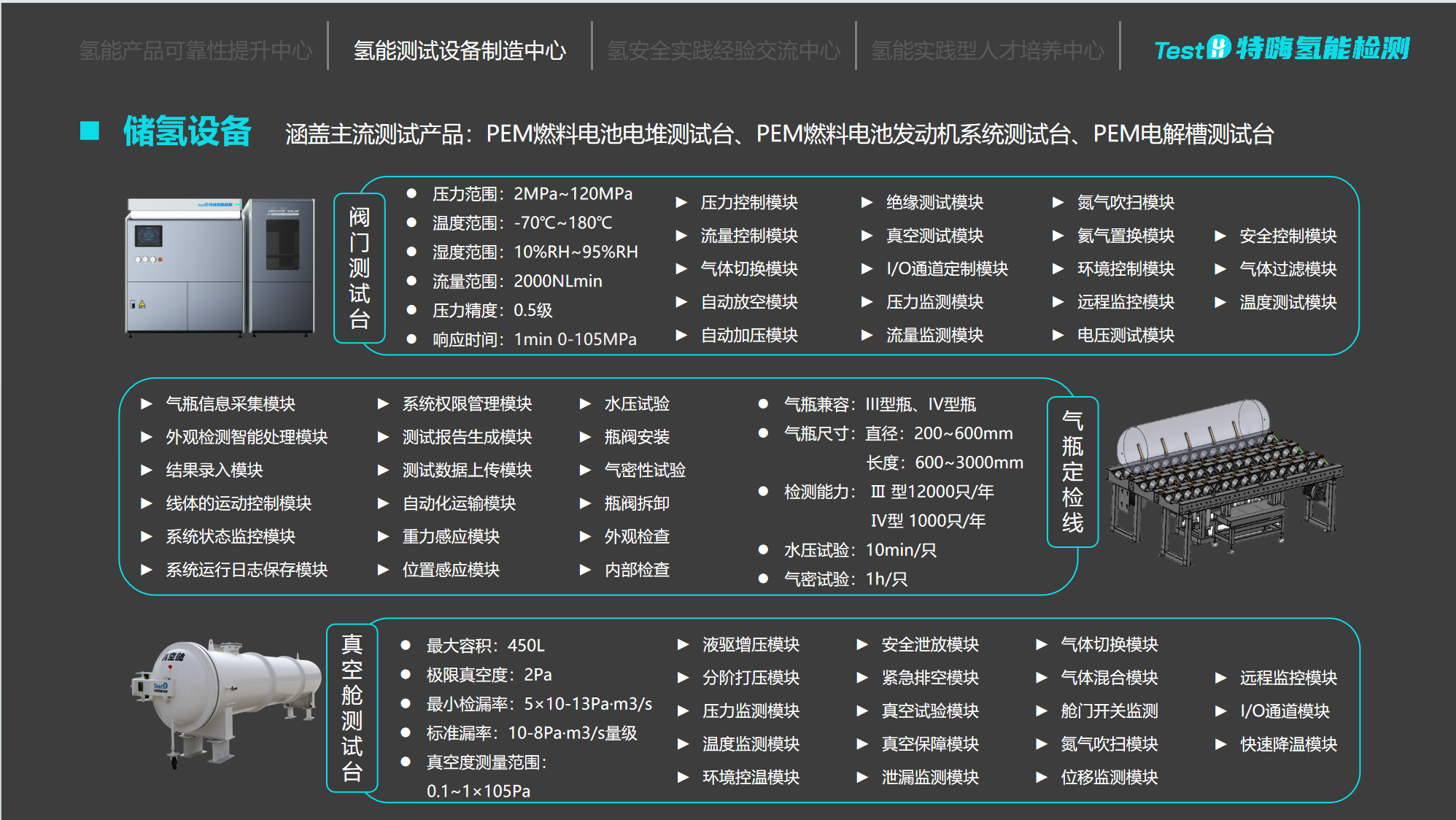
Task: Click arrow beside 压力控制模块
Action: point(681,202)
